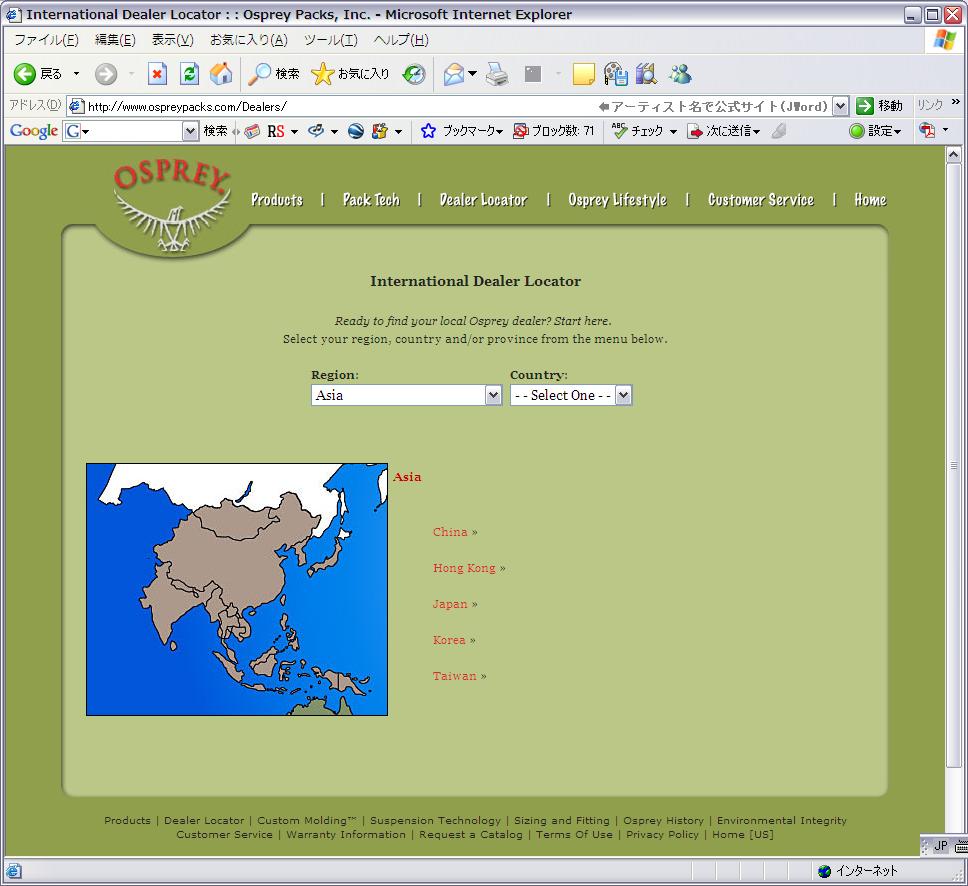Click the page scrollbar up arrow
The image size is (968, 886).
coord(953,154)
